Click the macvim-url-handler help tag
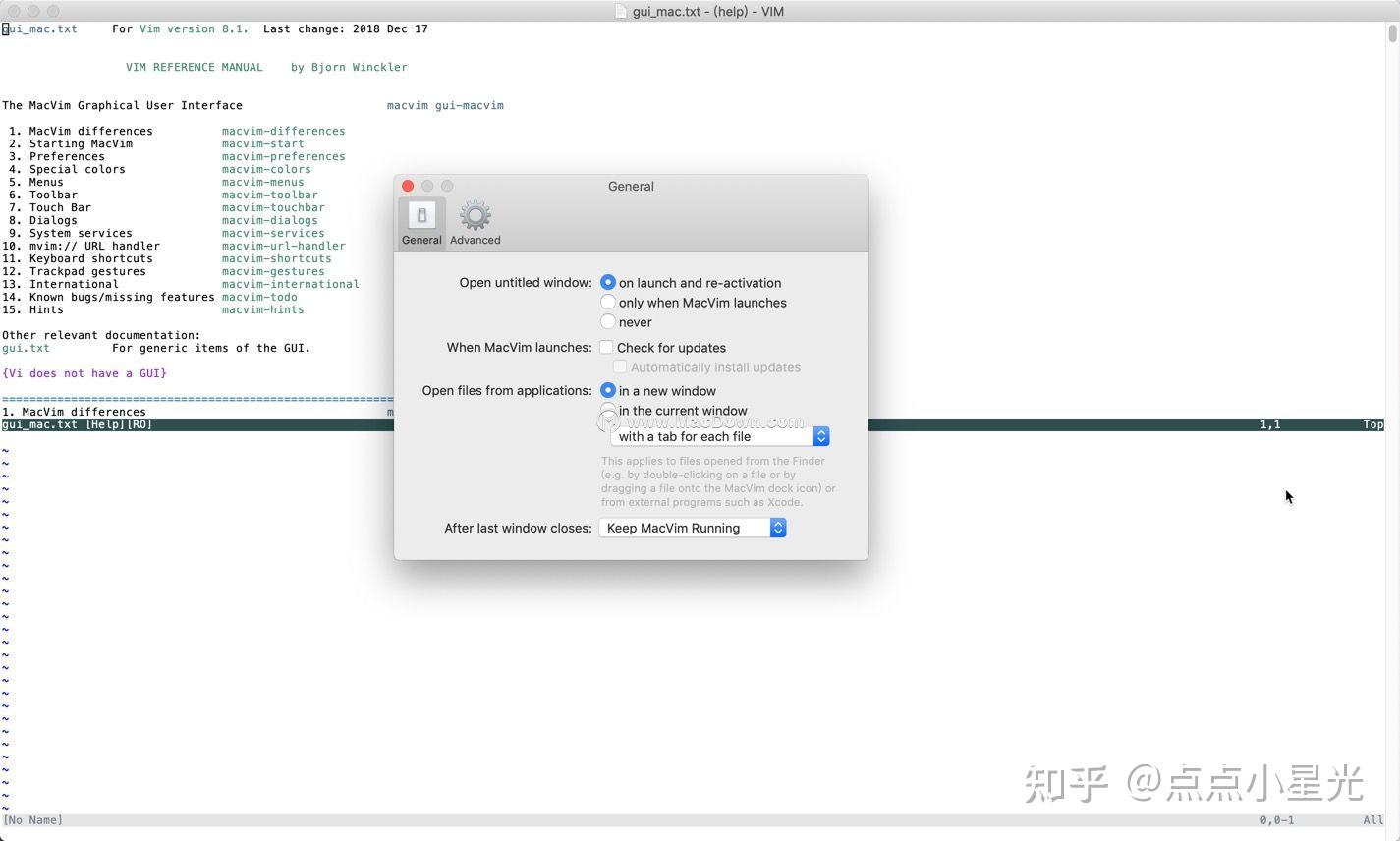Image resolution: width=1400 pixels, height=841 pixels. point(284,246)
